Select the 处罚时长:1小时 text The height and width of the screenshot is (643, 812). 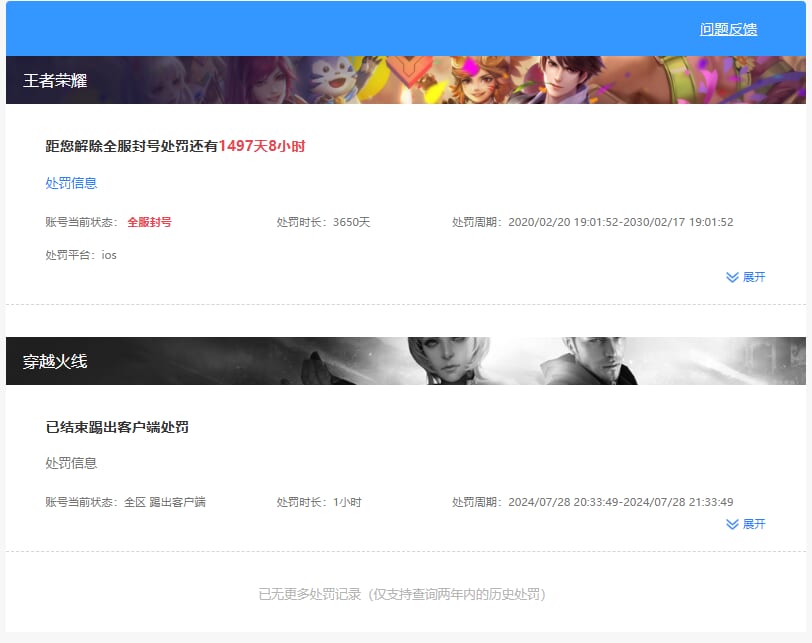pos(319,502)
